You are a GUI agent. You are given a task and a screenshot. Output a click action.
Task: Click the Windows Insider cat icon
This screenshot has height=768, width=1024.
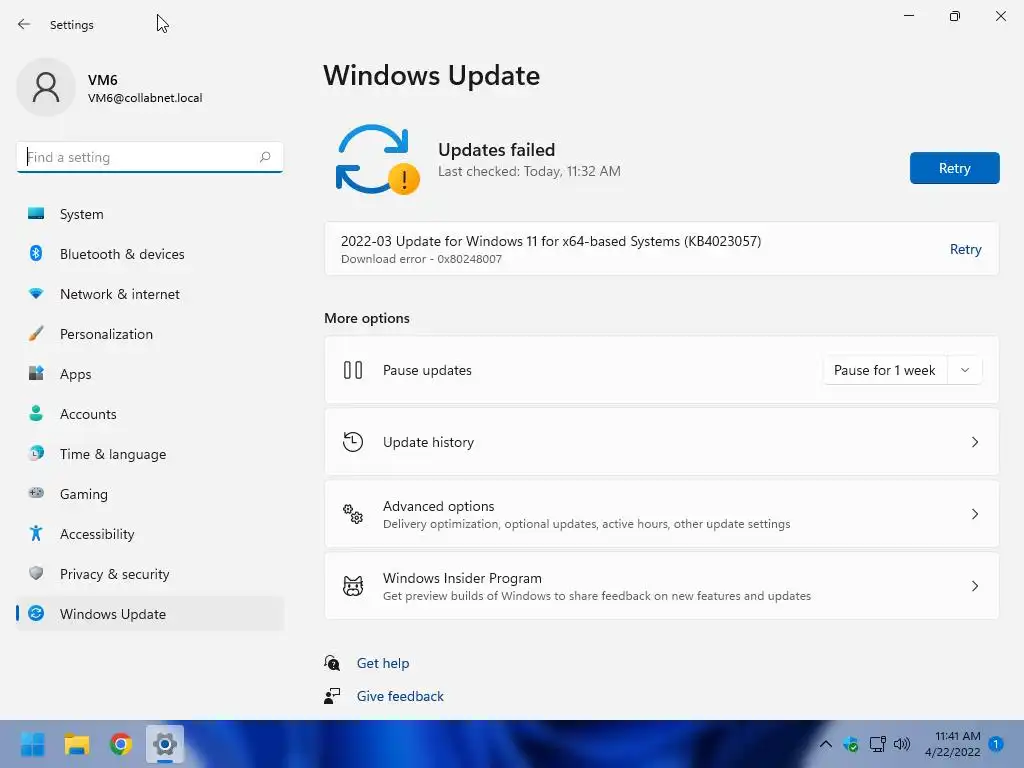[353, 586]
